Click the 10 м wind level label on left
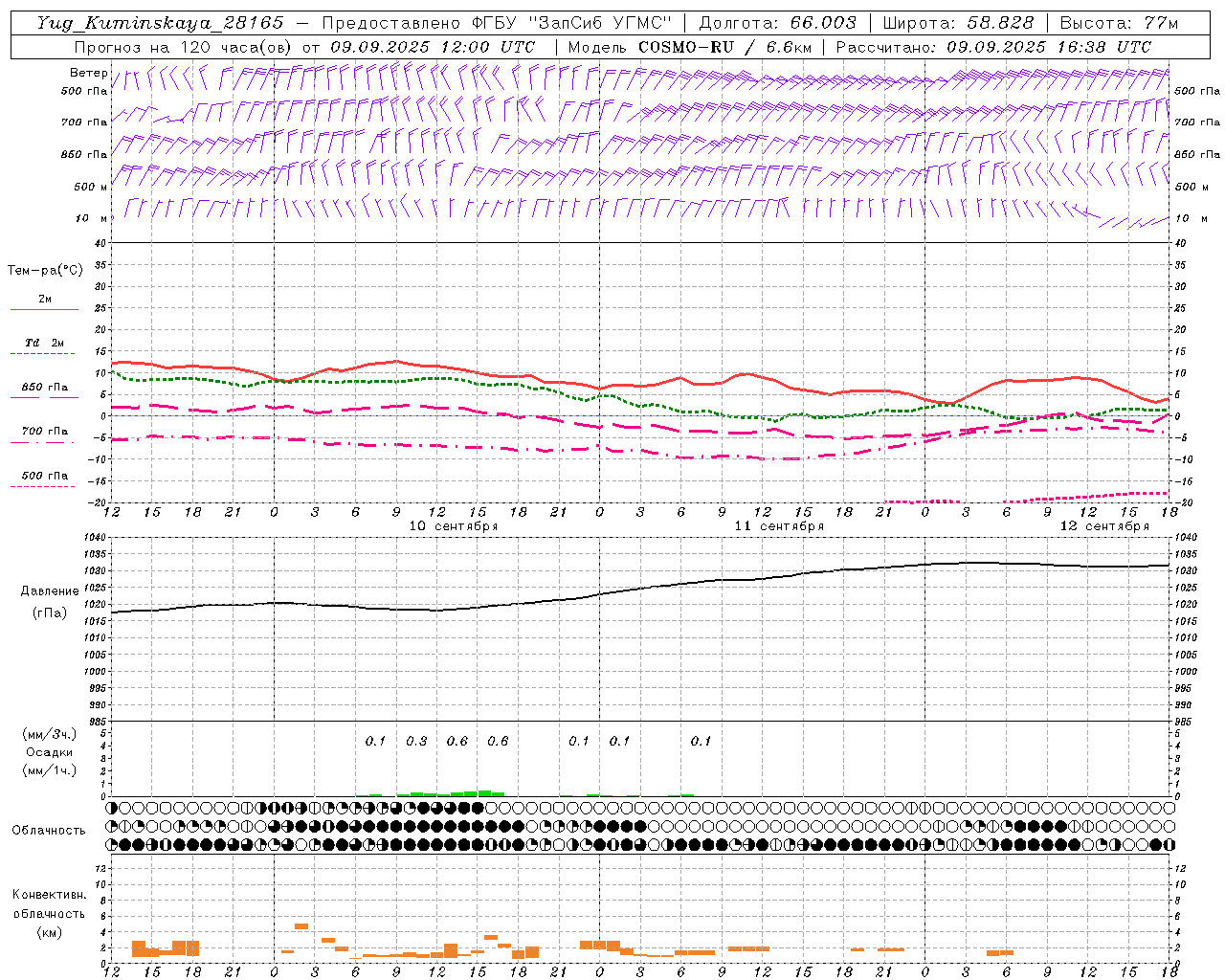This screenshot has width=1225, height=980. (x=92, y=218)
